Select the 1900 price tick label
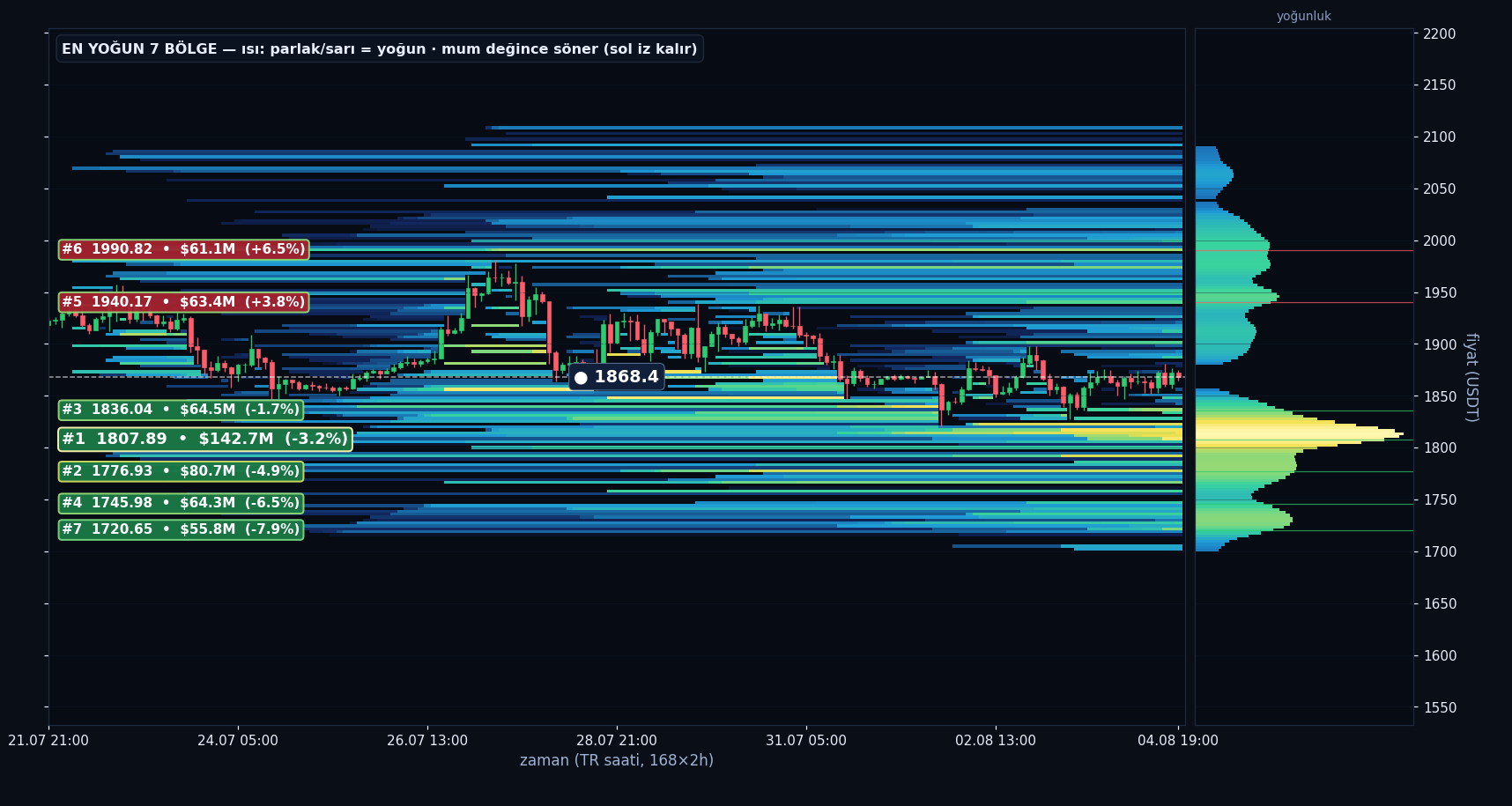The image size is (1512, 806). (1438, 344)
